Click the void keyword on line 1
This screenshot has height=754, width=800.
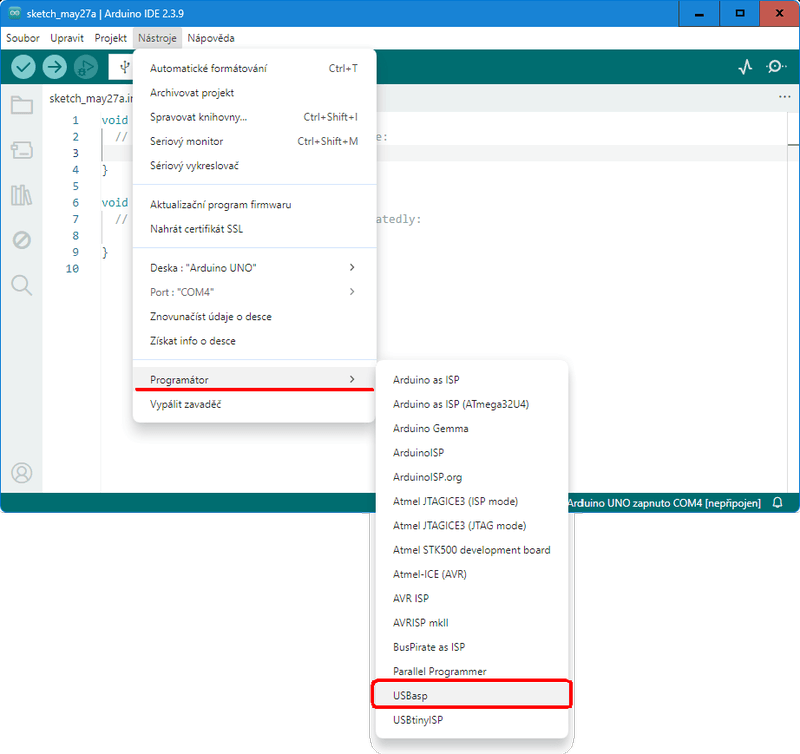tap(115, 120)
